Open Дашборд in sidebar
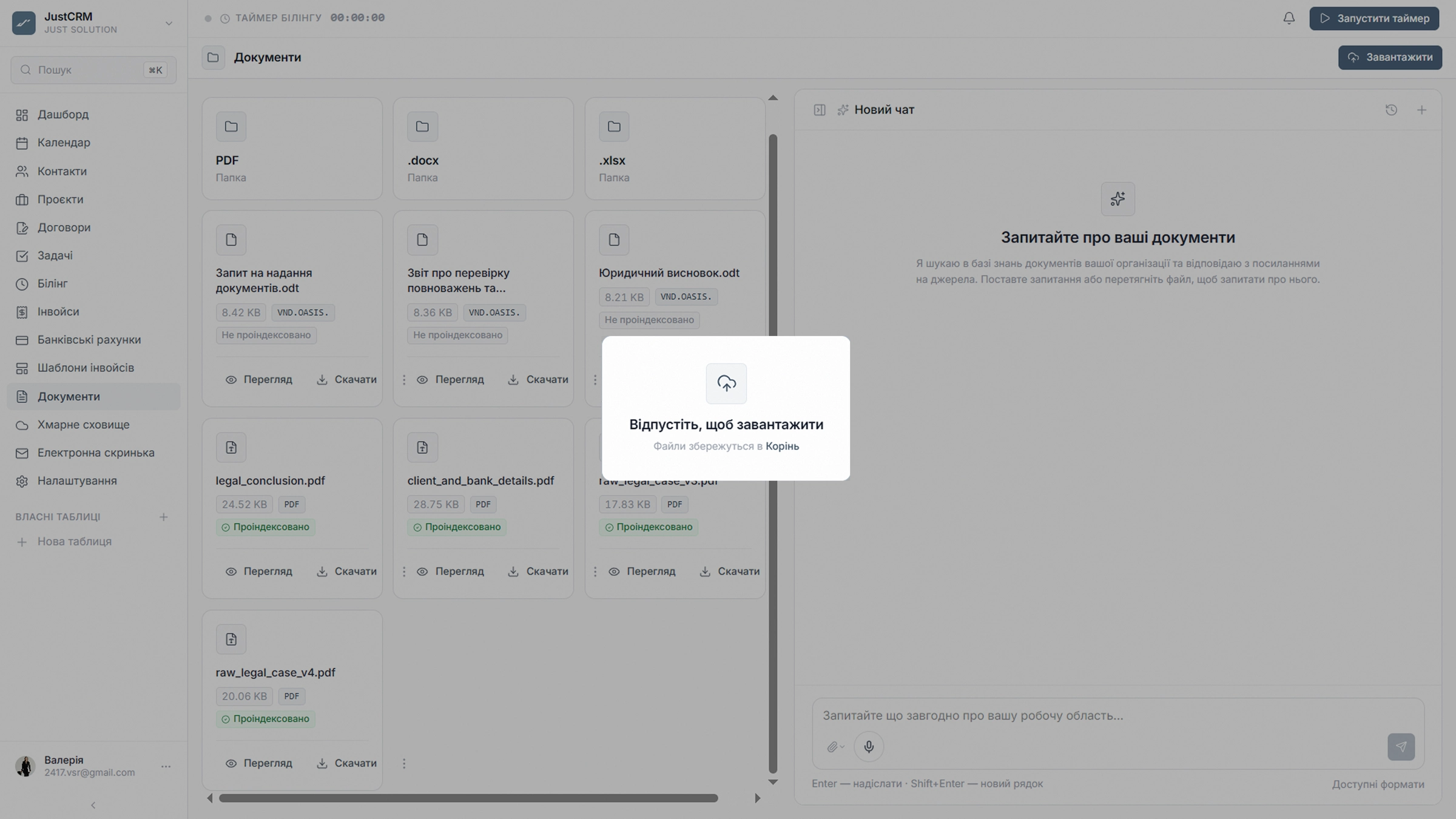The width and height of the screenshot is (1456, 819). pos(93,115)
